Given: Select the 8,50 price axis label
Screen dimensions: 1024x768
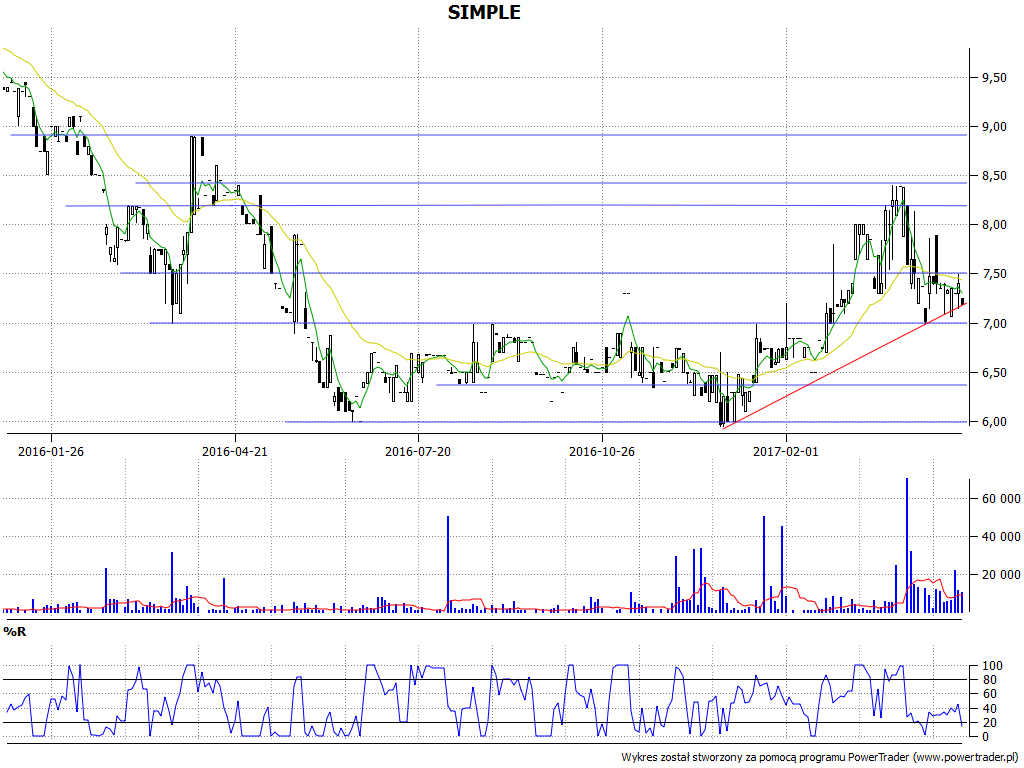Looking at the screenshot, I should click(994, 176).
